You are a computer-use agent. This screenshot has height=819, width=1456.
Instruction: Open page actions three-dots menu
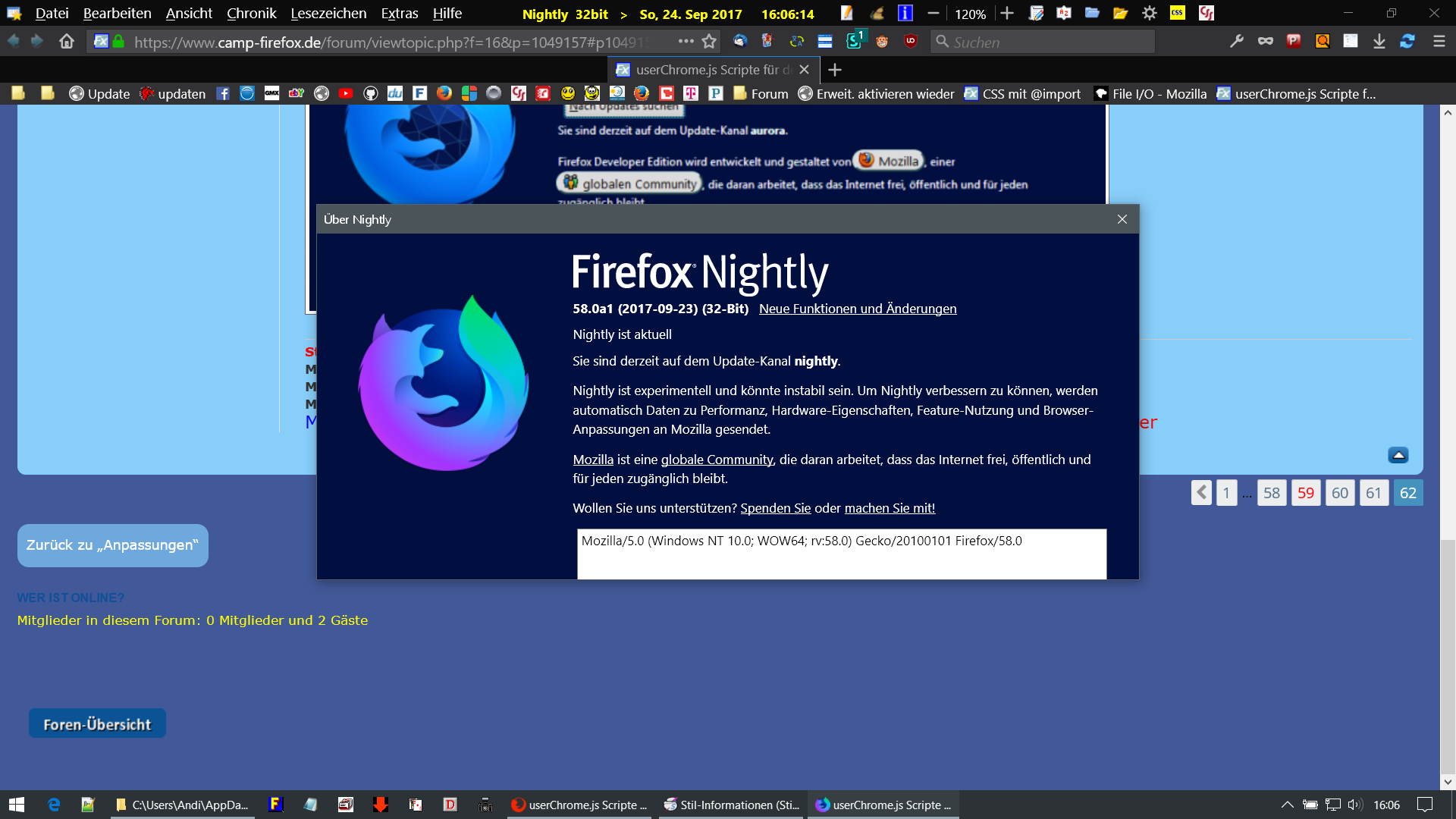pyautogui.click(x=686, y=42)
